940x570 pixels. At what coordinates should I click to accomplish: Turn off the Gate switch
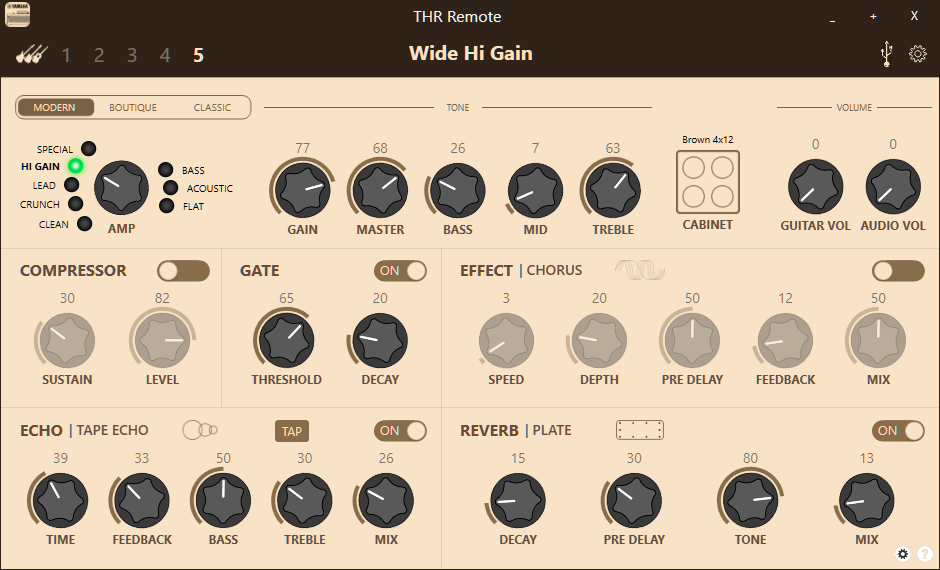pyautogui.click(x=400, y=271)
